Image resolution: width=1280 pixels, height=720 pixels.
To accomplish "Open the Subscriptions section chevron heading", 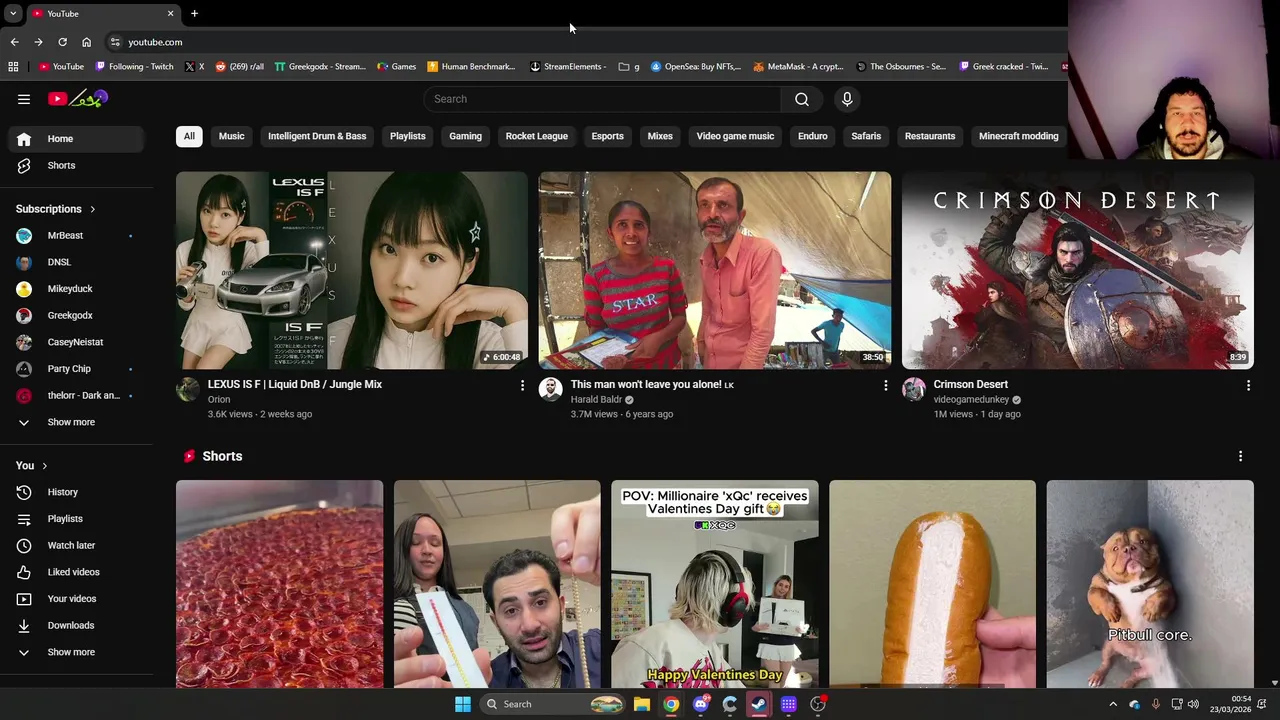I will (56, 209).
